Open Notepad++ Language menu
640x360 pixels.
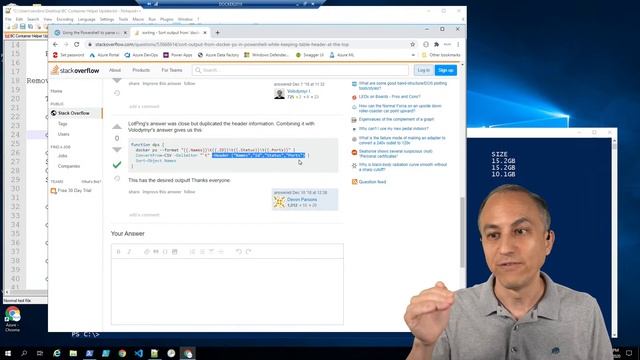tap(86, 19)
